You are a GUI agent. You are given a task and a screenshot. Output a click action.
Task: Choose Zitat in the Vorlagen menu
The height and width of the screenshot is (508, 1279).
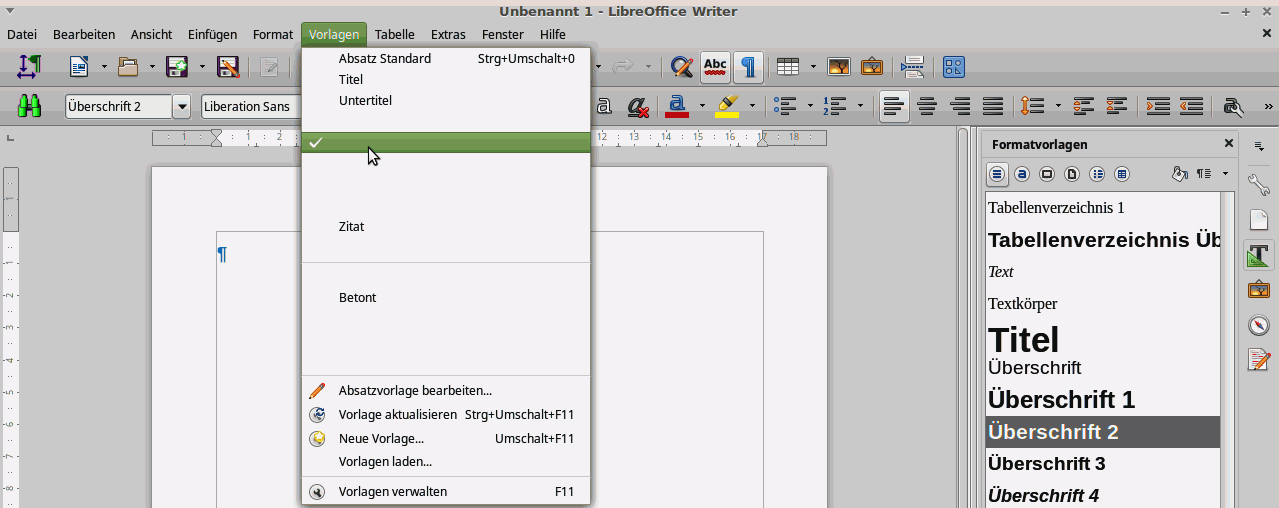pos(446,226)
